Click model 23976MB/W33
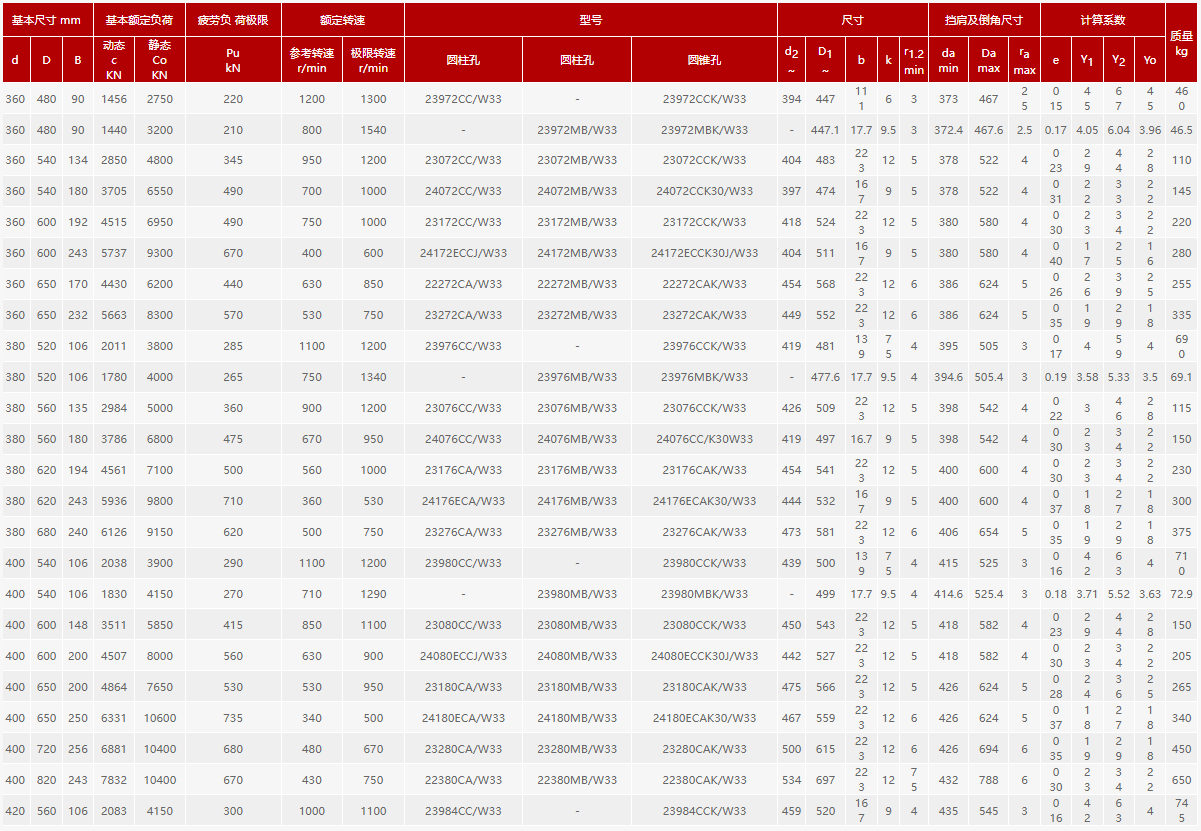 [x=577, y=377]
